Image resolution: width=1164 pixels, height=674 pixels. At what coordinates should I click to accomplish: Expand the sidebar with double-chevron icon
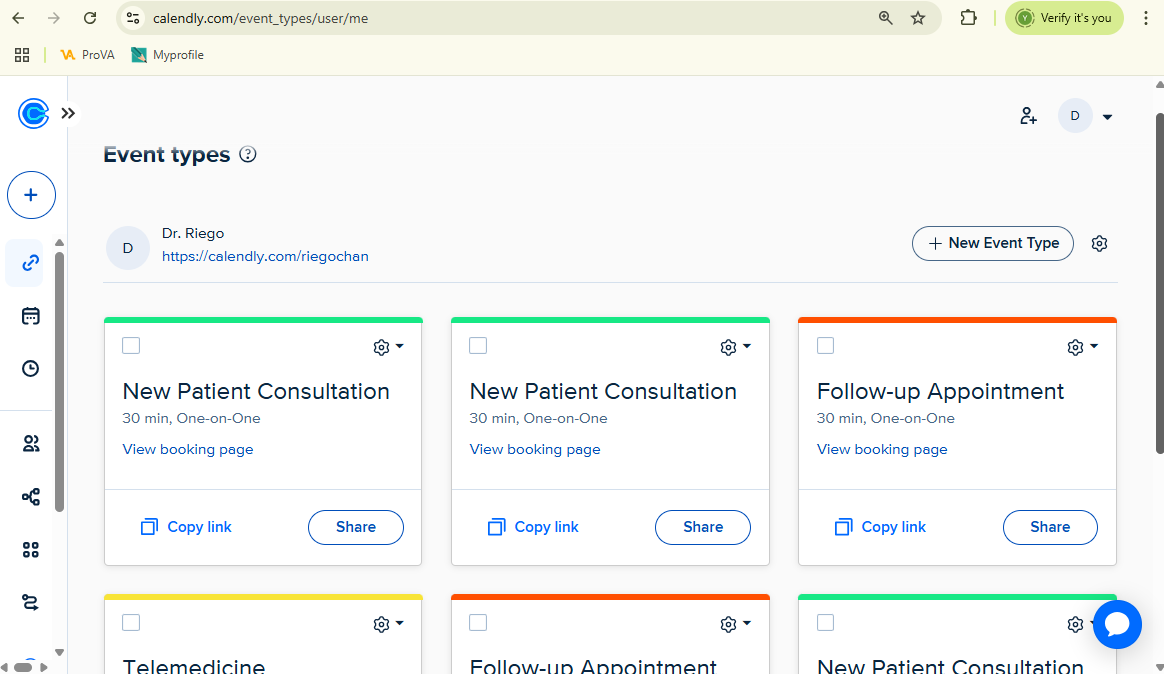click(68, 113)
